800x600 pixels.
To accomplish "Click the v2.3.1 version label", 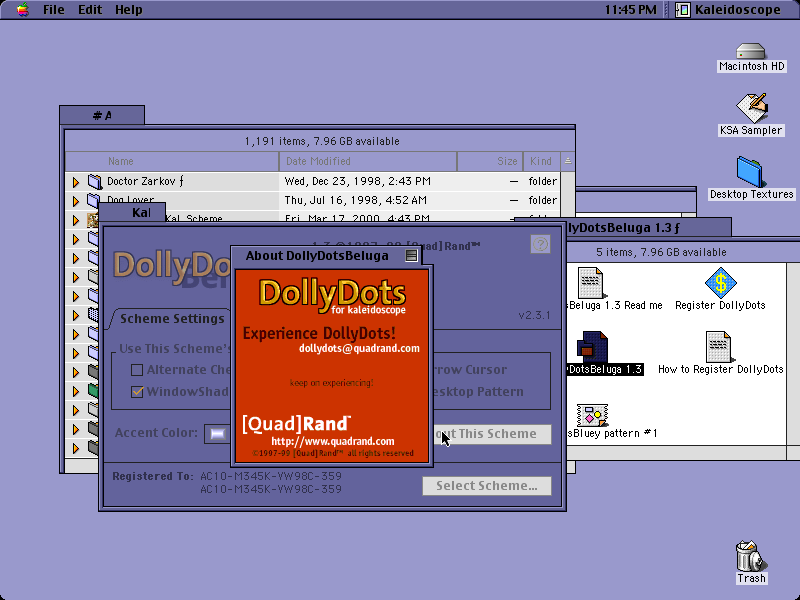I will coord(534,315).
